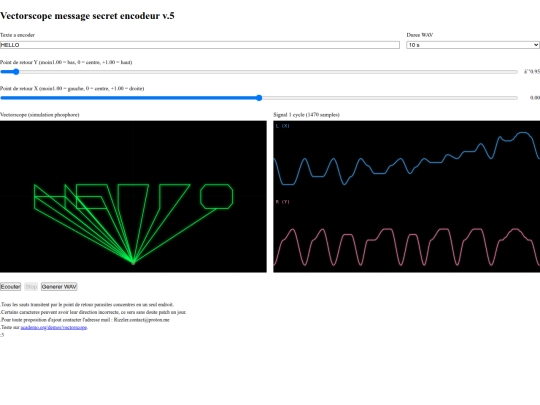Click the contact email address line
The image size is (540, 405).
click(x=85, y=320)
